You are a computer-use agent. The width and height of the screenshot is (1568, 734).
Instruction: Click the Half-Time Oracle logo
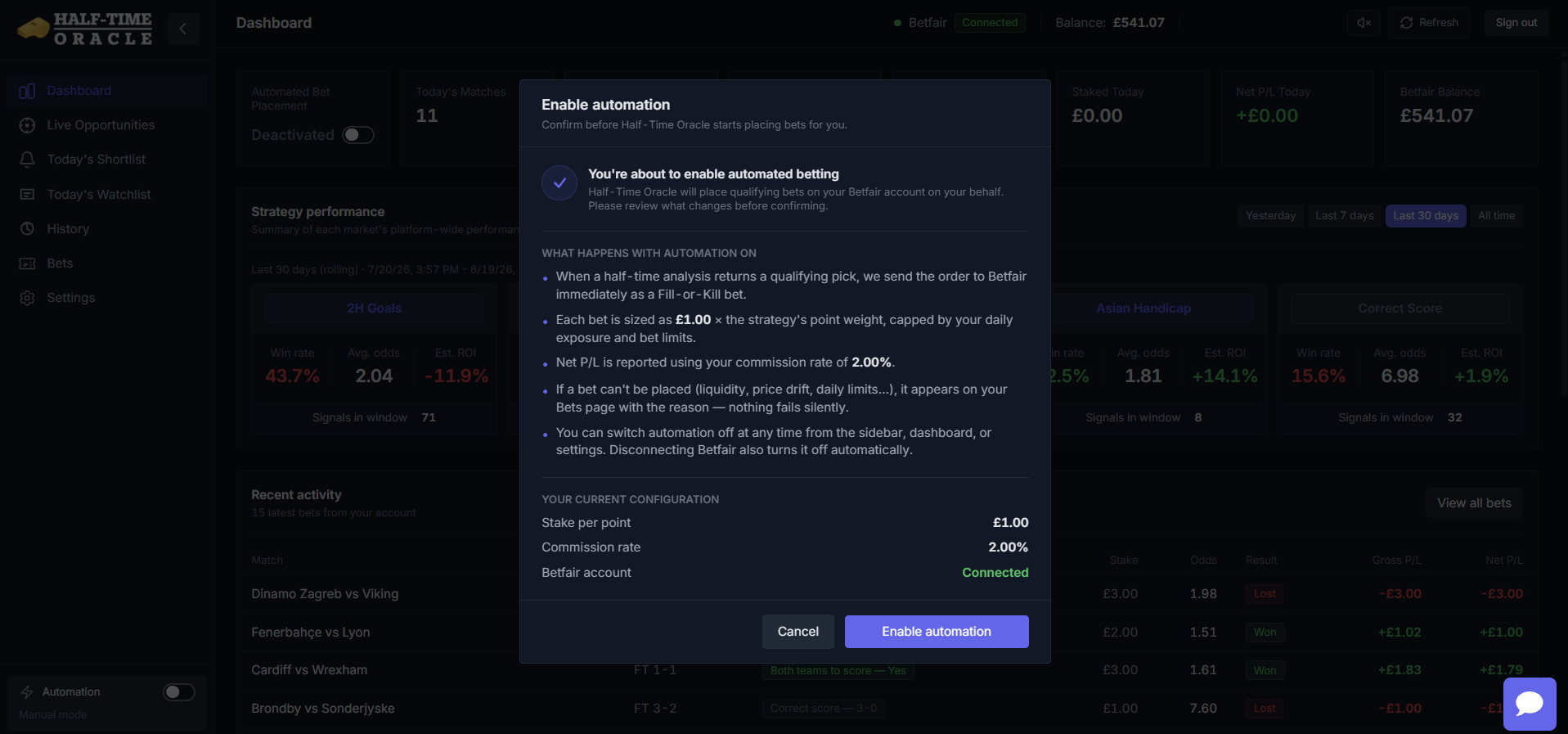(x=85, y=29)
